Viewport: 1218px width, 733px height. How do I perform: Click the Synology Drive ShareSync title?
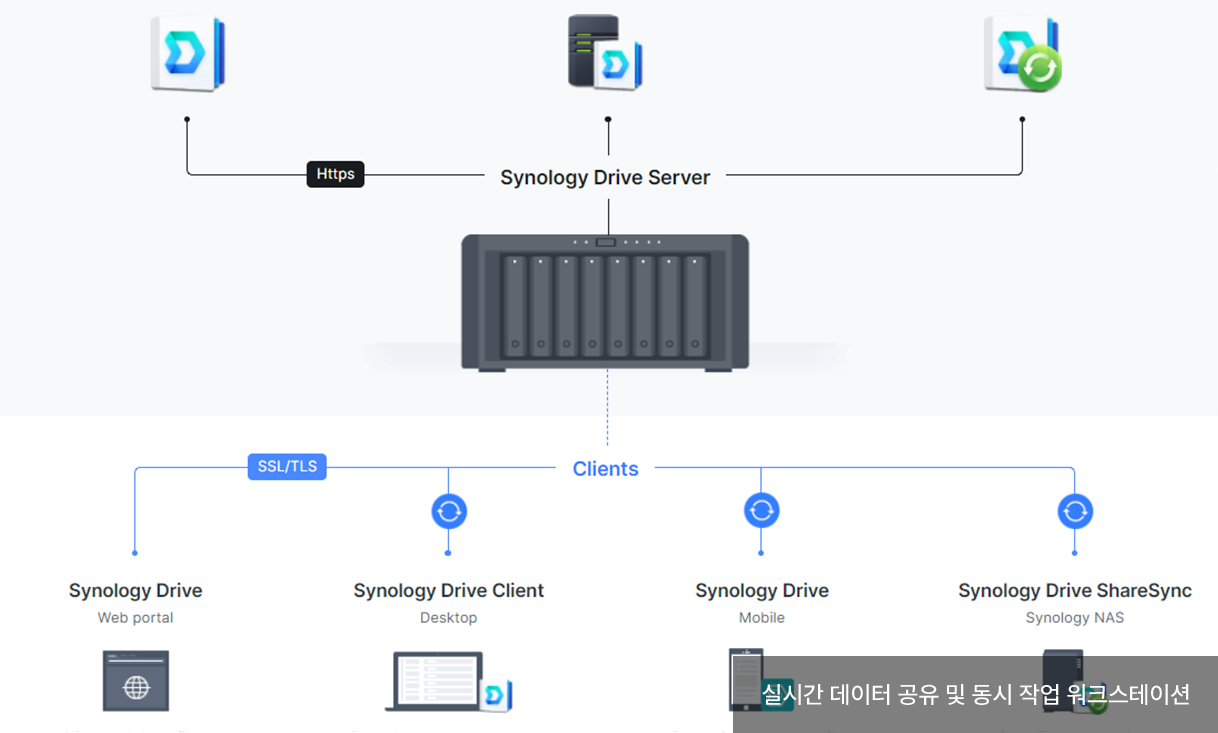(1075, 590)
